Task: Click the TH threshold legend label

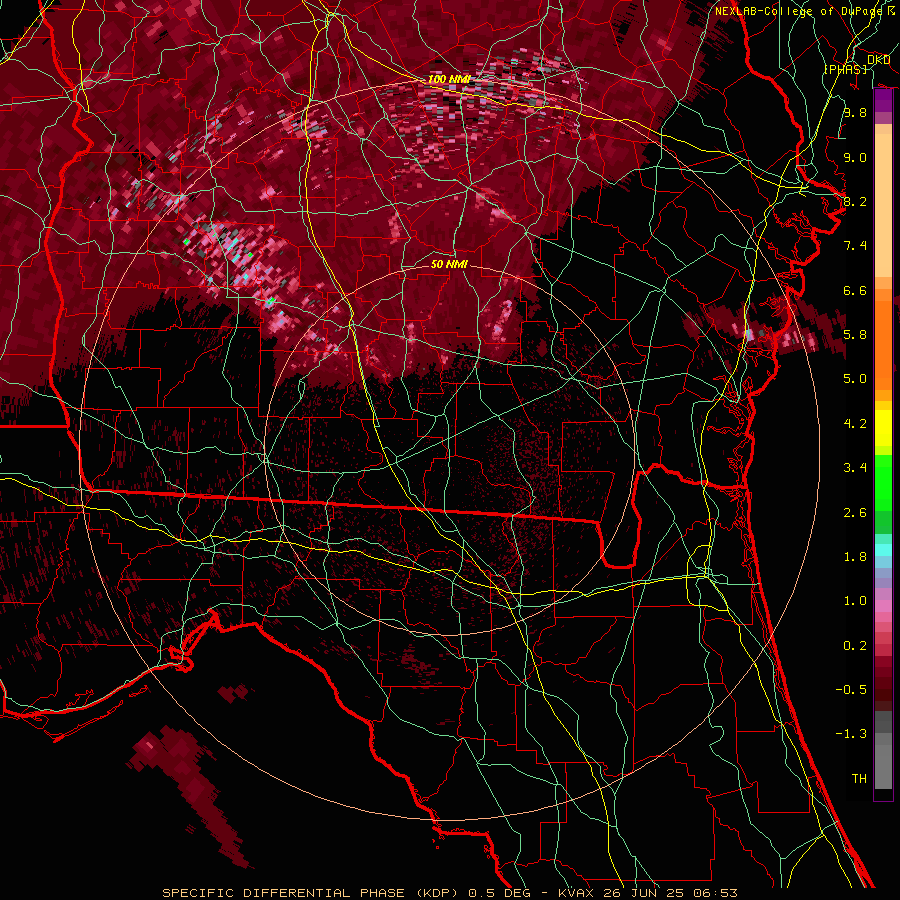Action: coord(859,779)
